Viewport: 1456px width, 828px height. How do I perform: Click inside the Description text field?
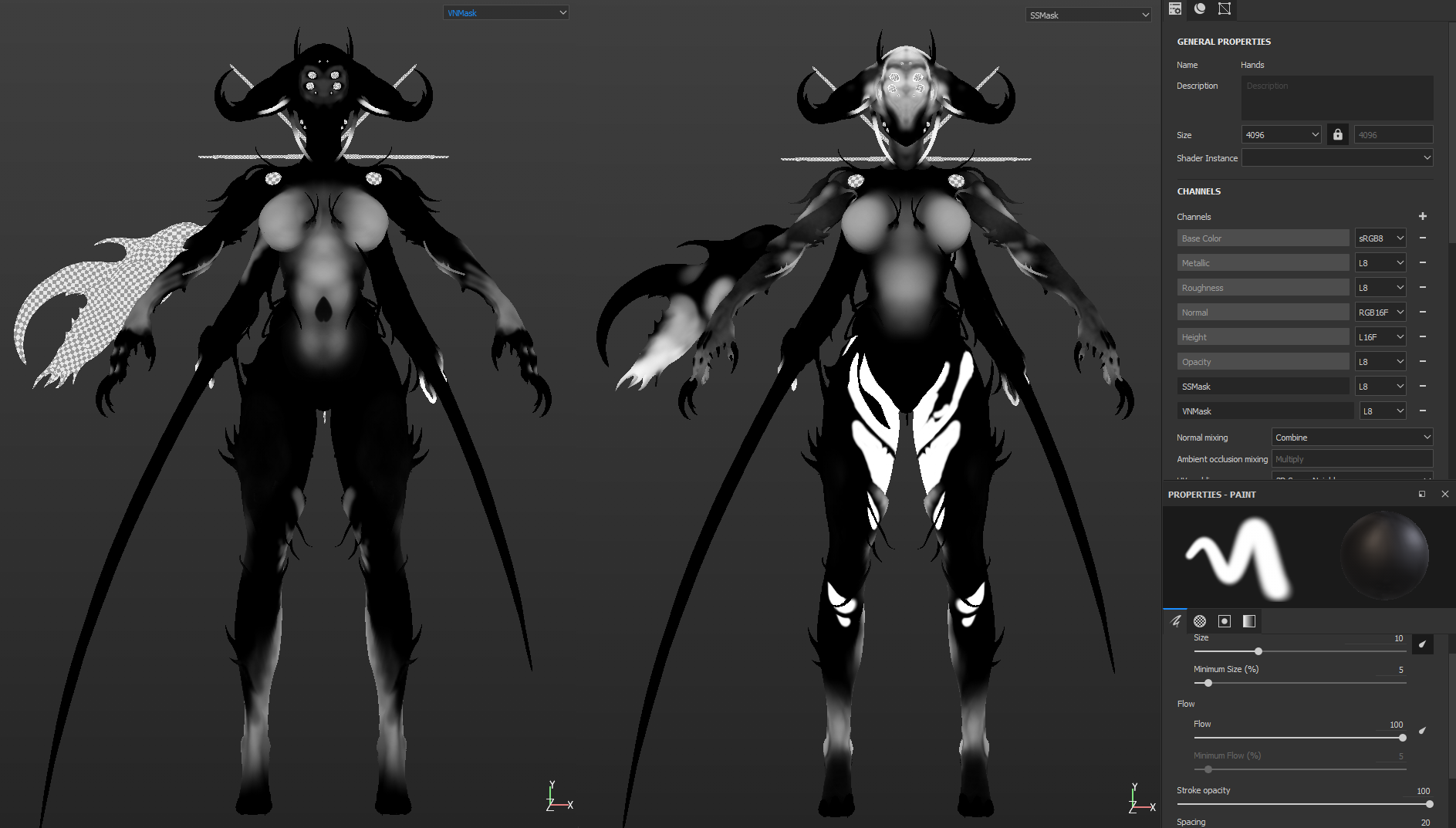tap(1336, 98)
